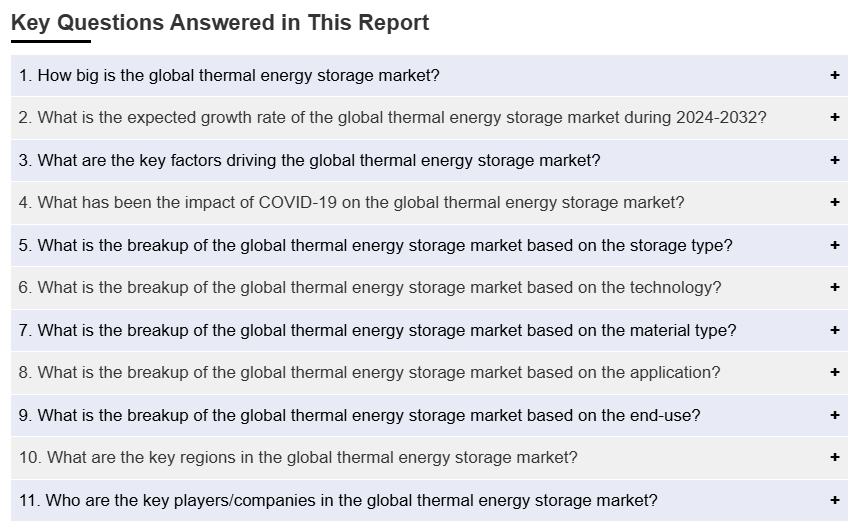Expand question 5 on storage type breakup
Image resolution: width=851 pixels, height=527 pixels.
(375, 245)
